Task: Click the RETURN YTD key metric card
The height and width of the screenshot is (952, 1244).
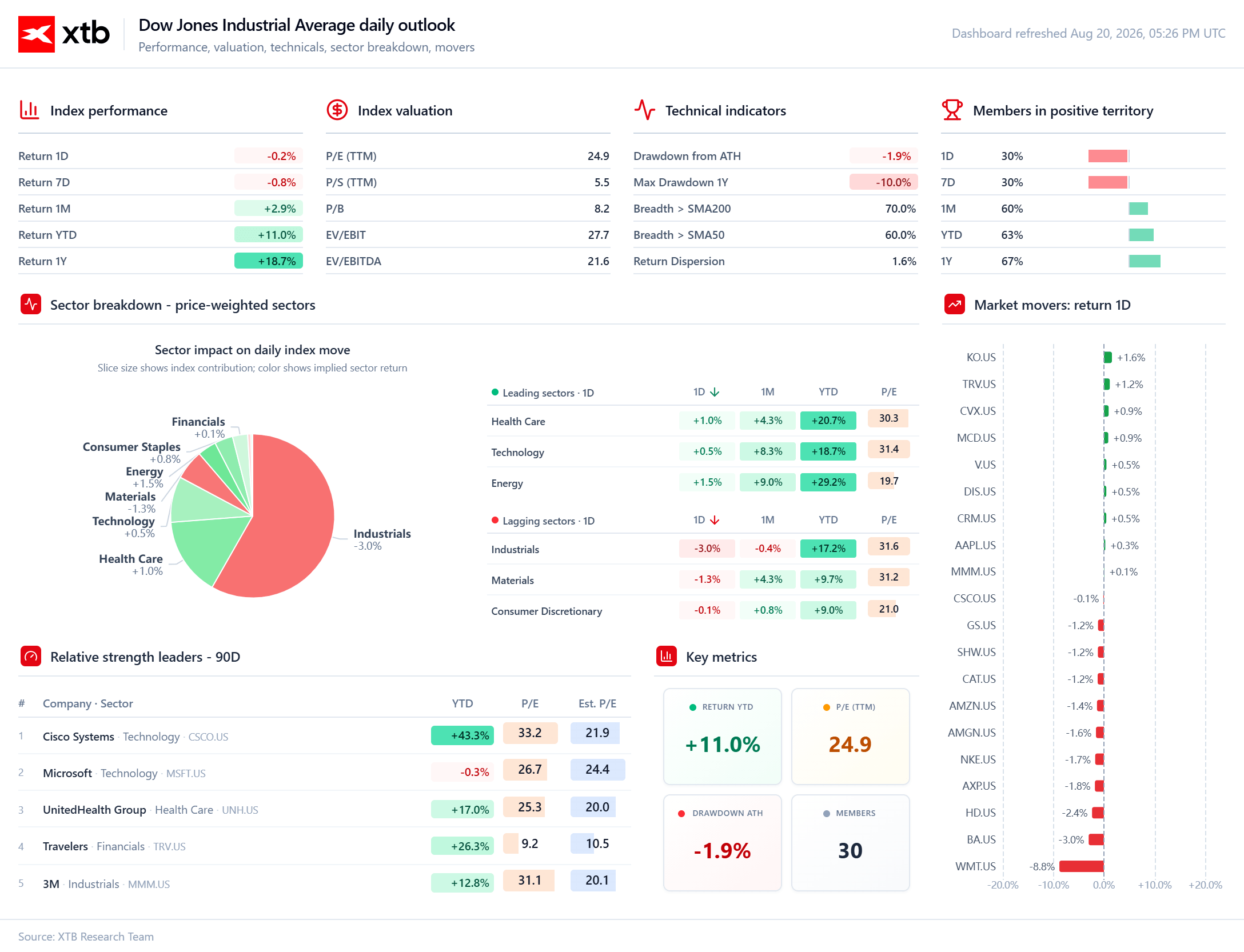Action: (x=722, y=737)
